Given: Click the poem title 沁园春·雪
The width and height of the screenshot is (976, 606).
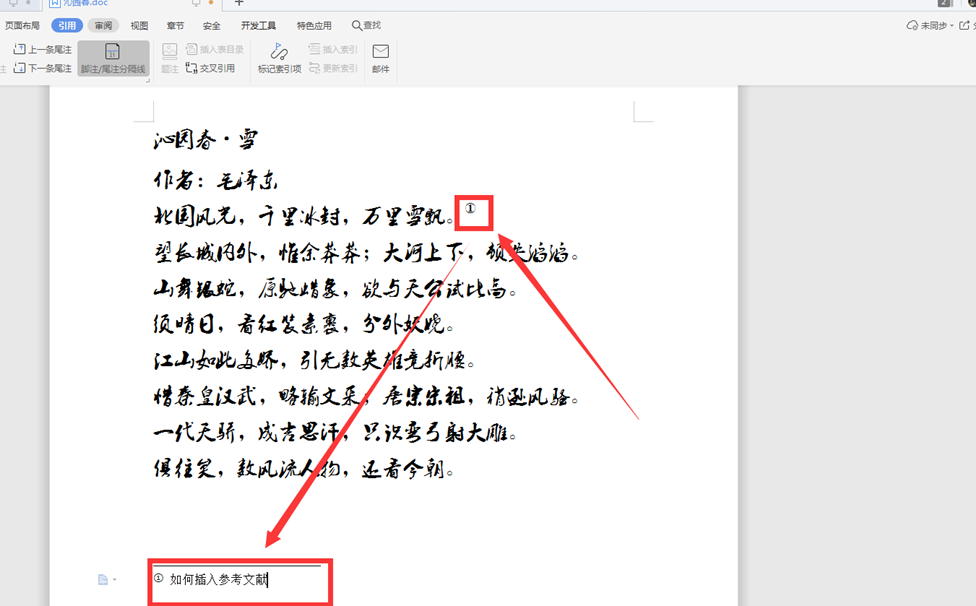Looking at the screenshot, I should click(206, 139).
